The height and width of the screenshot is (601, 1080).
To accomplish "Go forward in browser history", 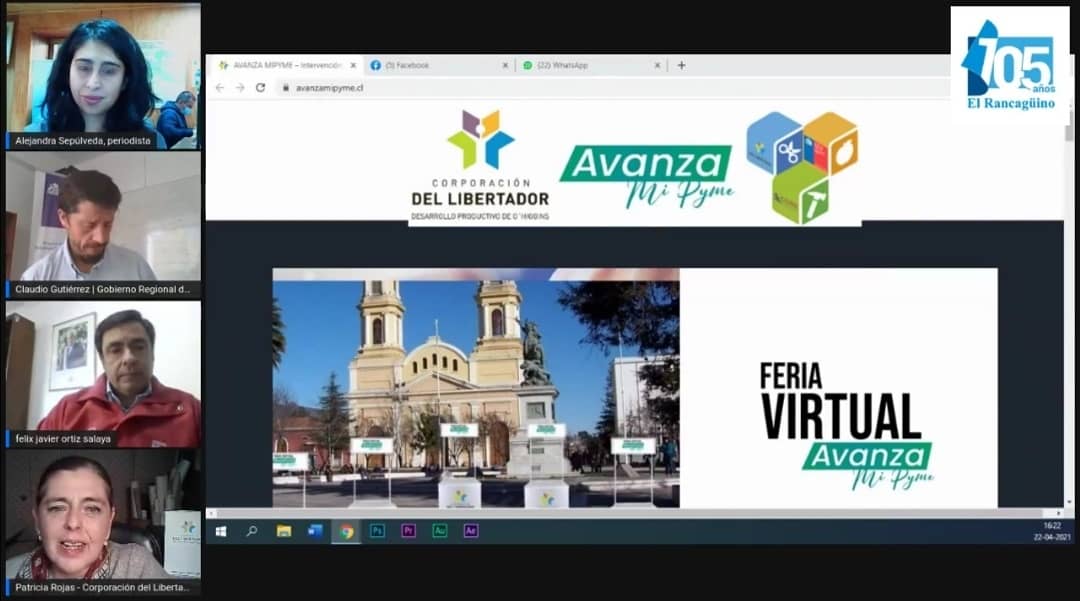I will 240,88.
